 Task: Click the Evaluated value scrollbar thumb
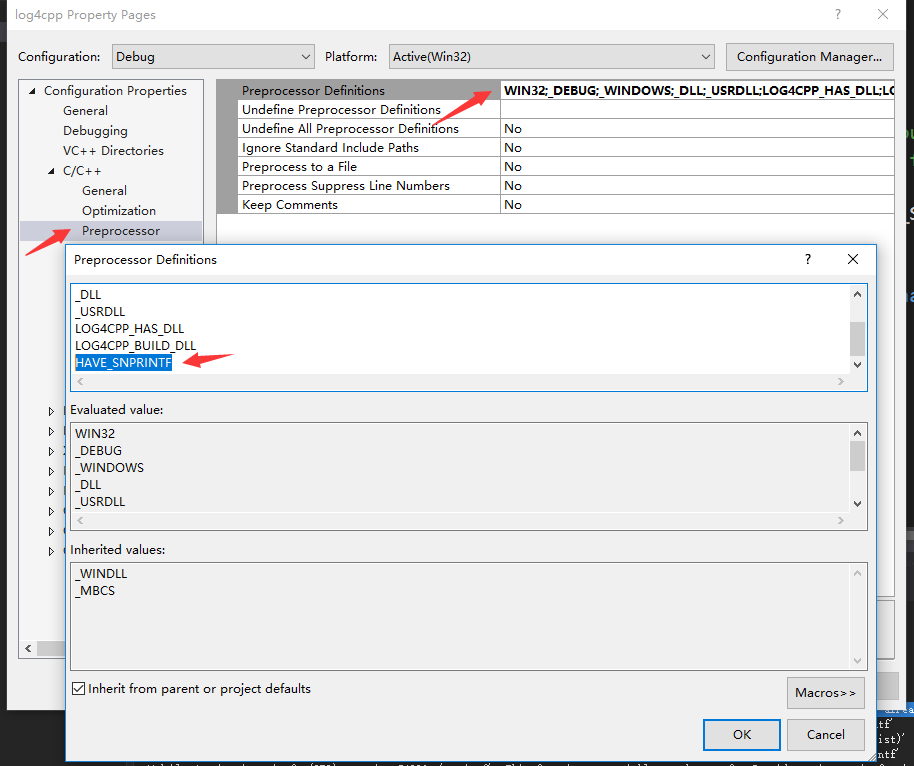pos(857,456)
